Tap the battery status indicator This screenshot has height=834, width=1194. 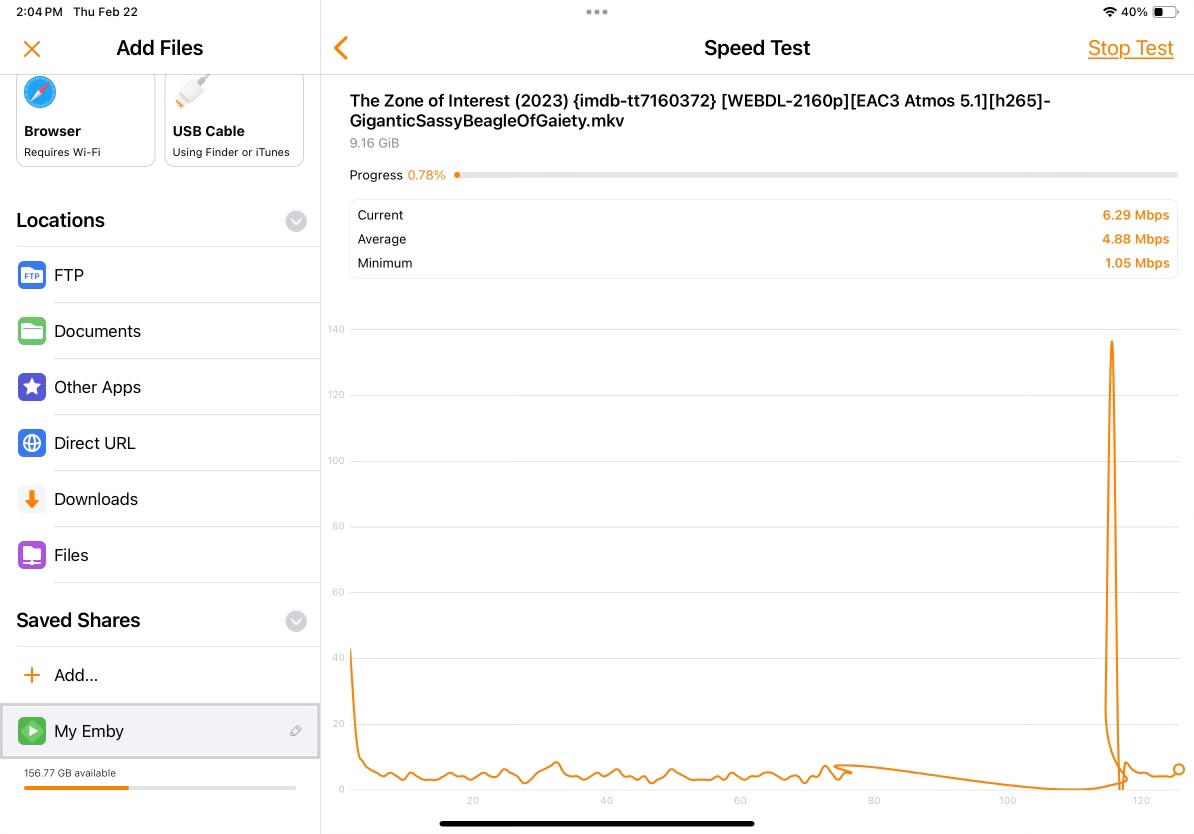(1164, 12)
